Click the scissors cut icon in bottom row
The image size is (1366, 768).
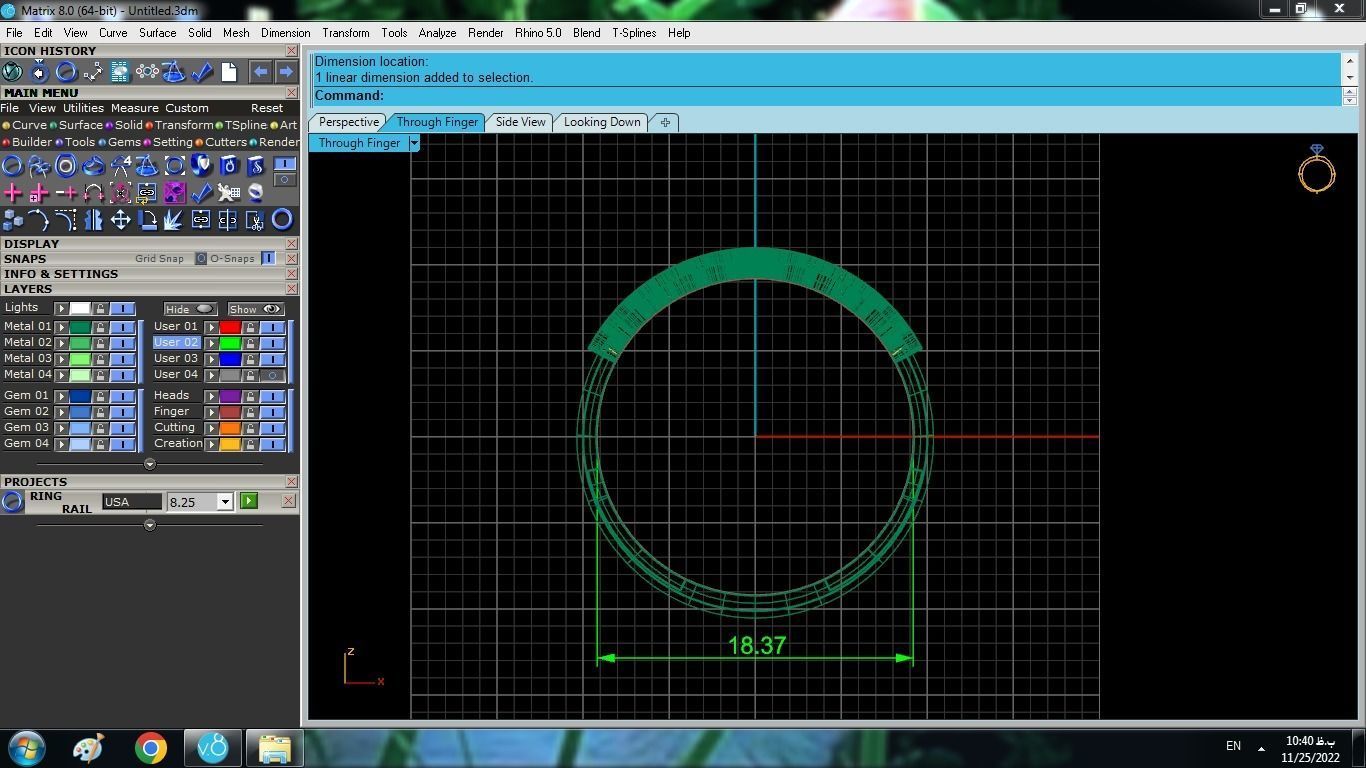click(255, 220)
